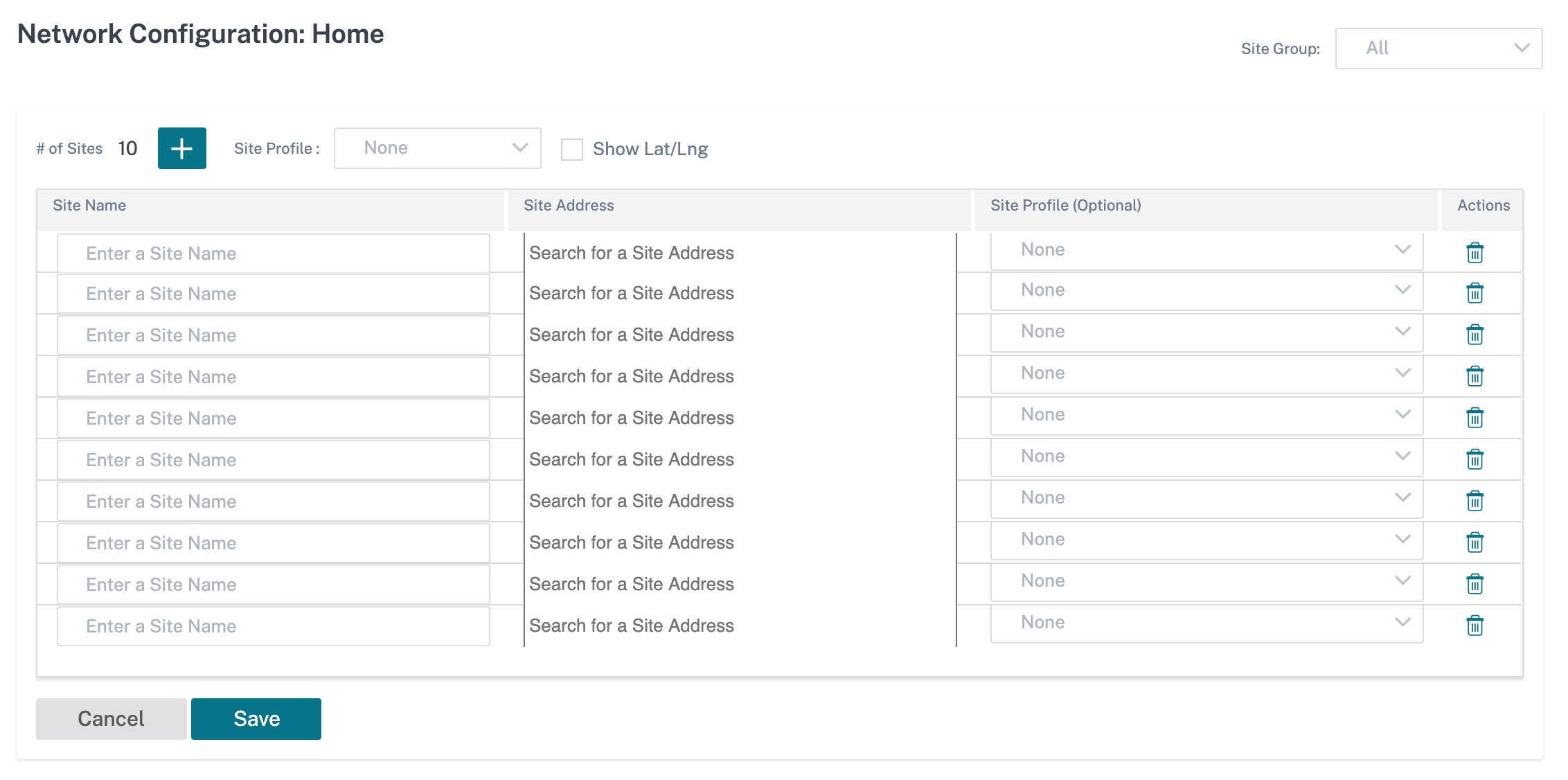Click the second Search for a Site Address field
Screen dimensions: 1568x780
tap(740, 293)
